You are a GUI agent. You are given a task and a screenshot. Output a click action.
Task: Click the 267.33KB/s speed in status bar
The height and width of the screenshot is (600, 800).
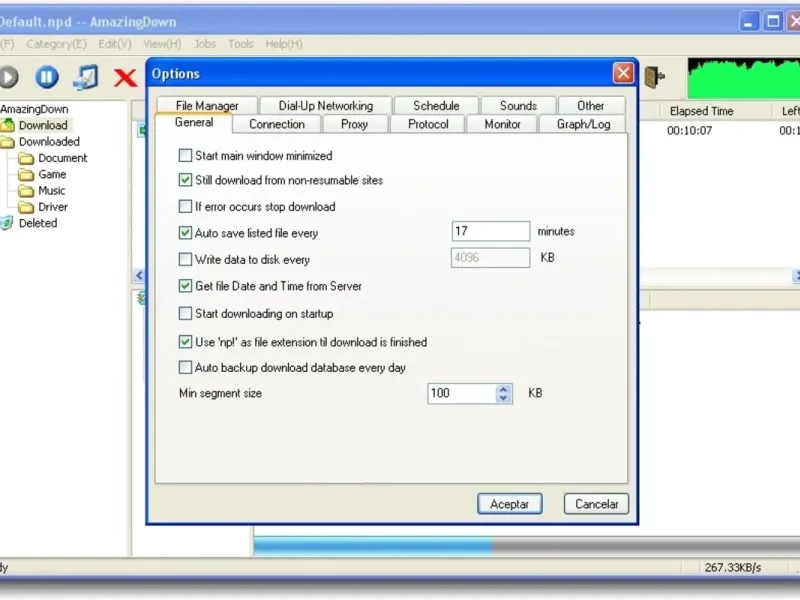pyautogui.click(x=733, y=567)
